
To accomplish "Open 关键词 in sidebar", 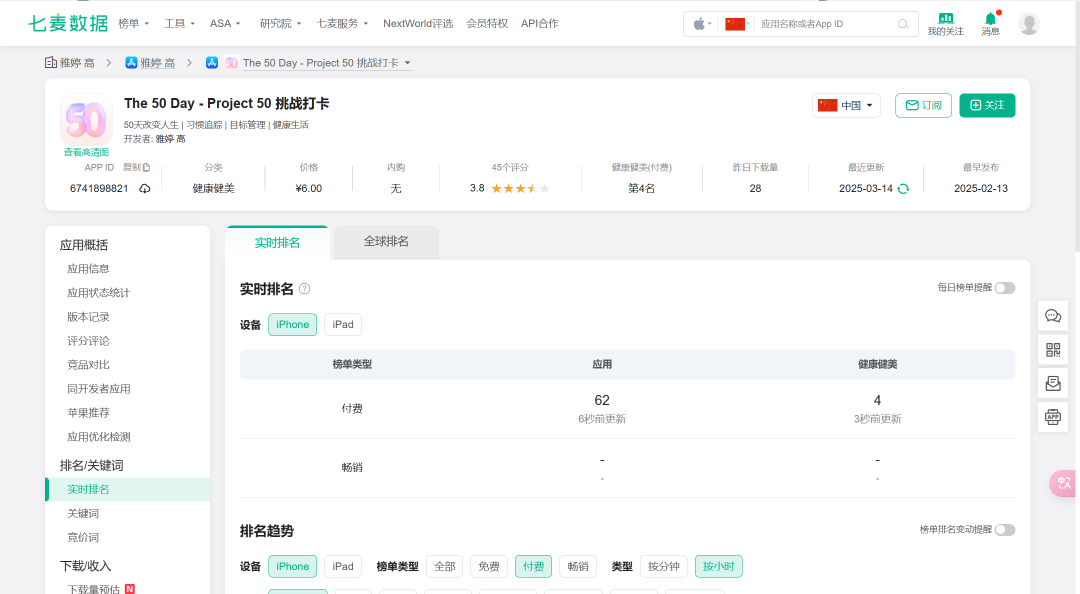I will [83, 513].
